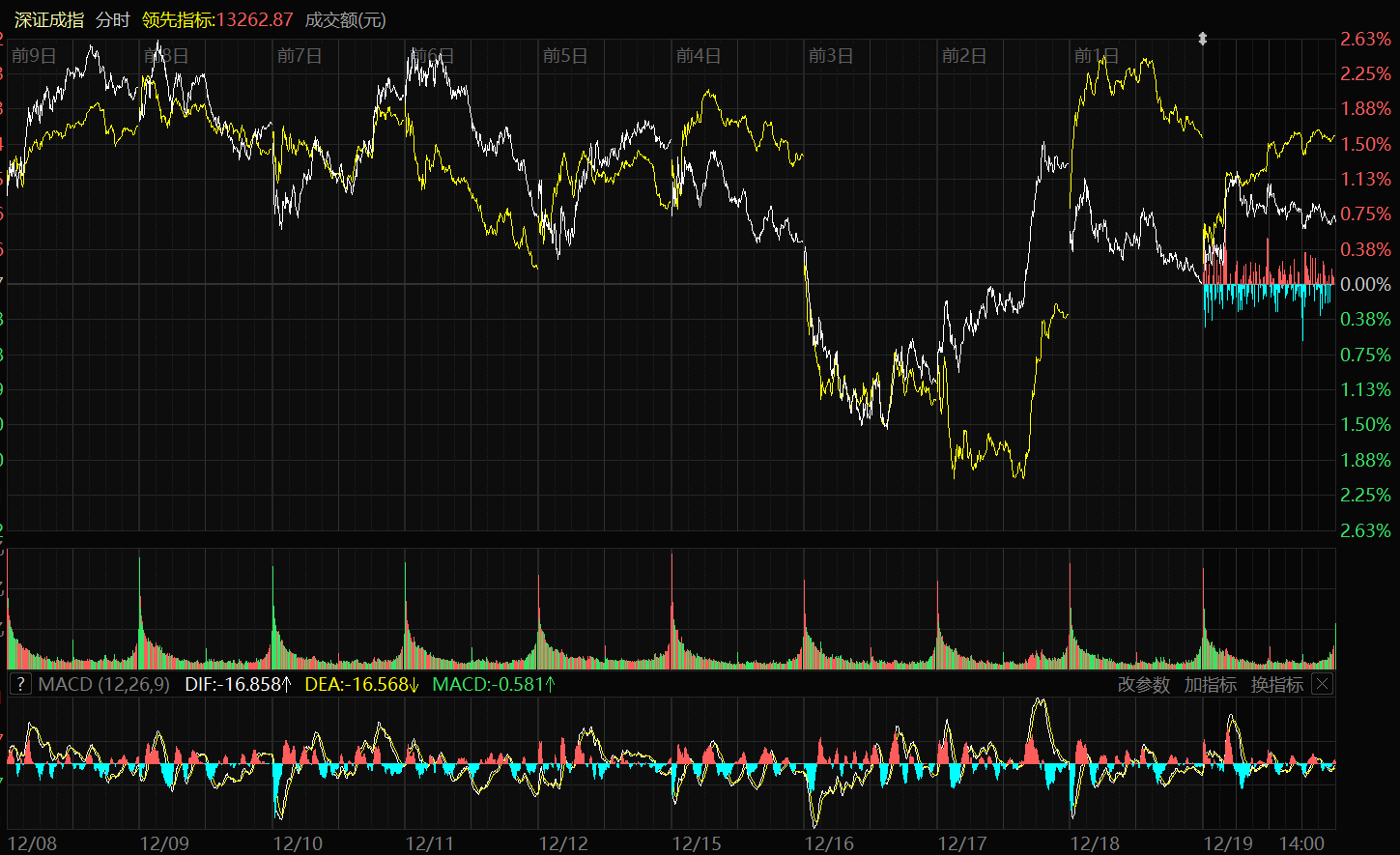Open 换指标 to switch indicator
Image resolution: width=1400 pixels, height=855 pixels.
pos(1276,685)
